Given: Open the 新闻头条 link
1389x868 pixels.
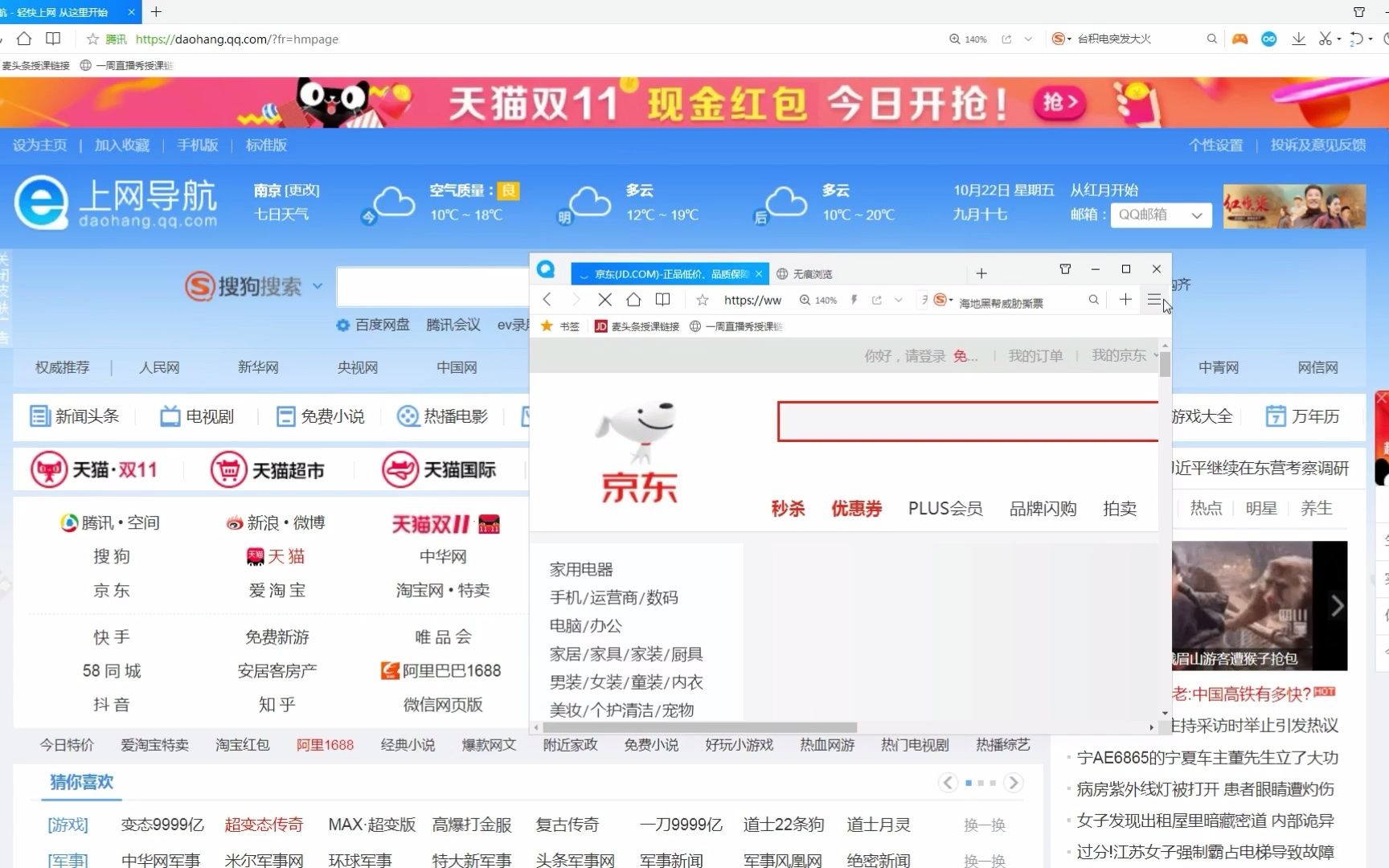Looking at the screenshot, I should pyautogui.click(x=74, y=416).
